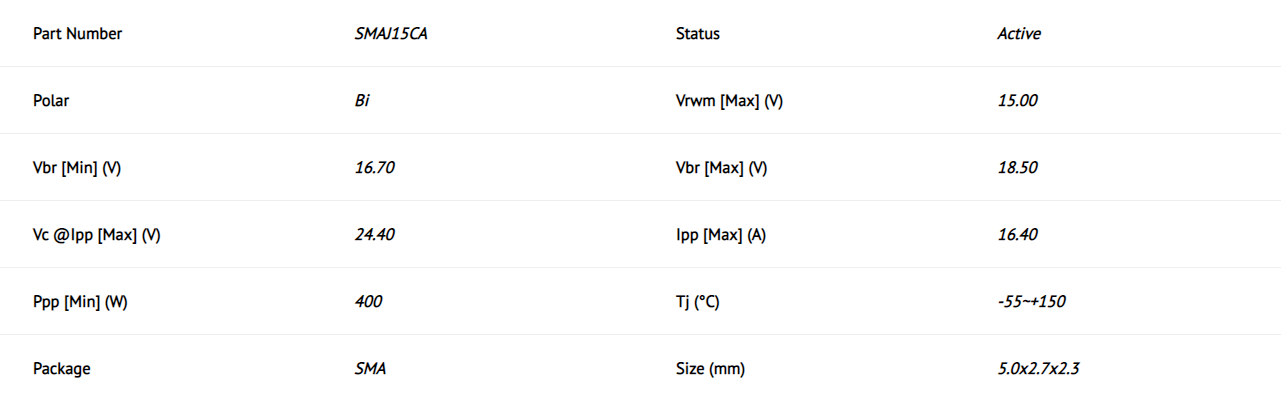Click the Part Number label
The height and width of the screenshot is (401, 1281).
coord(77,34)
